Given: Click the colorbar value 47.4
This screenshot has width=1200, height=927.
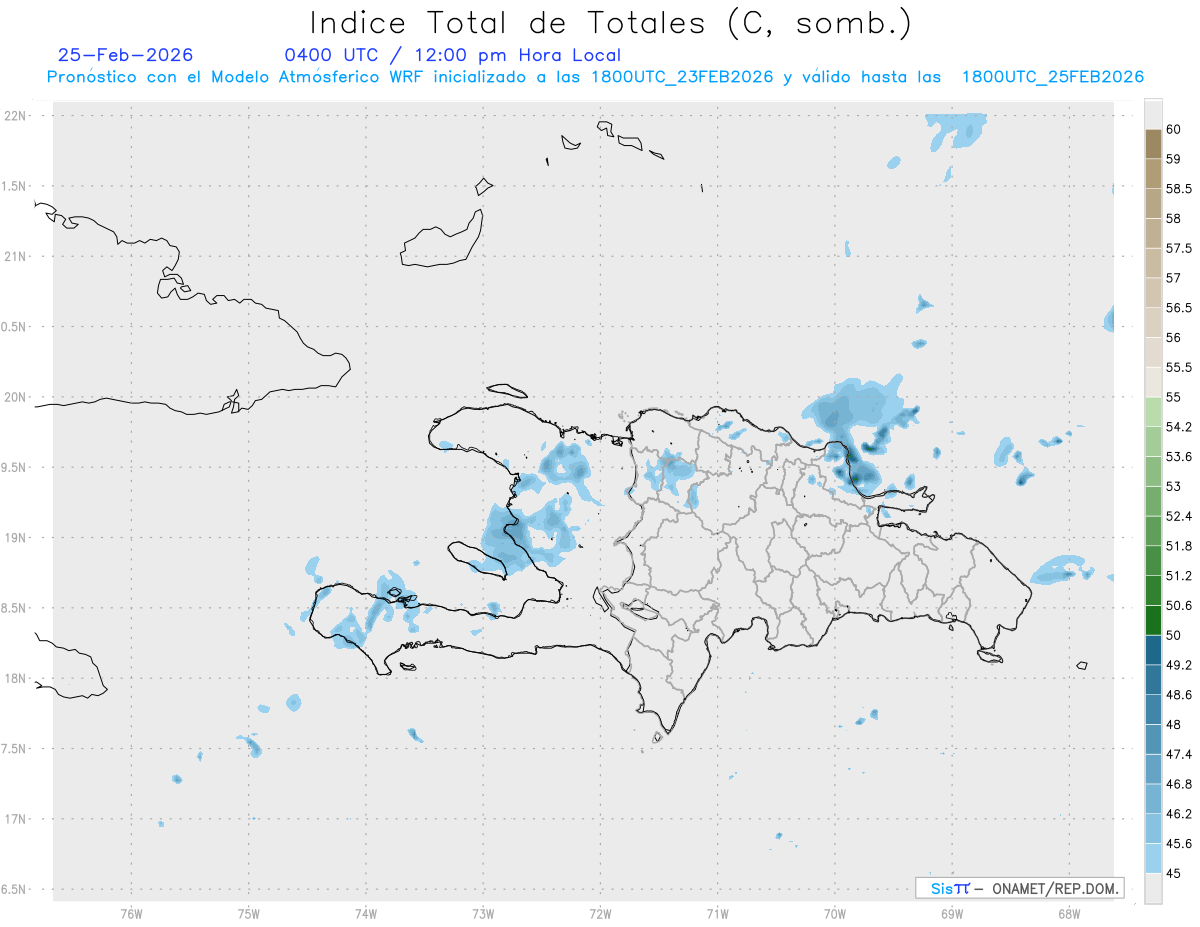Looking at the screenshot, I should click(1179, 754).
